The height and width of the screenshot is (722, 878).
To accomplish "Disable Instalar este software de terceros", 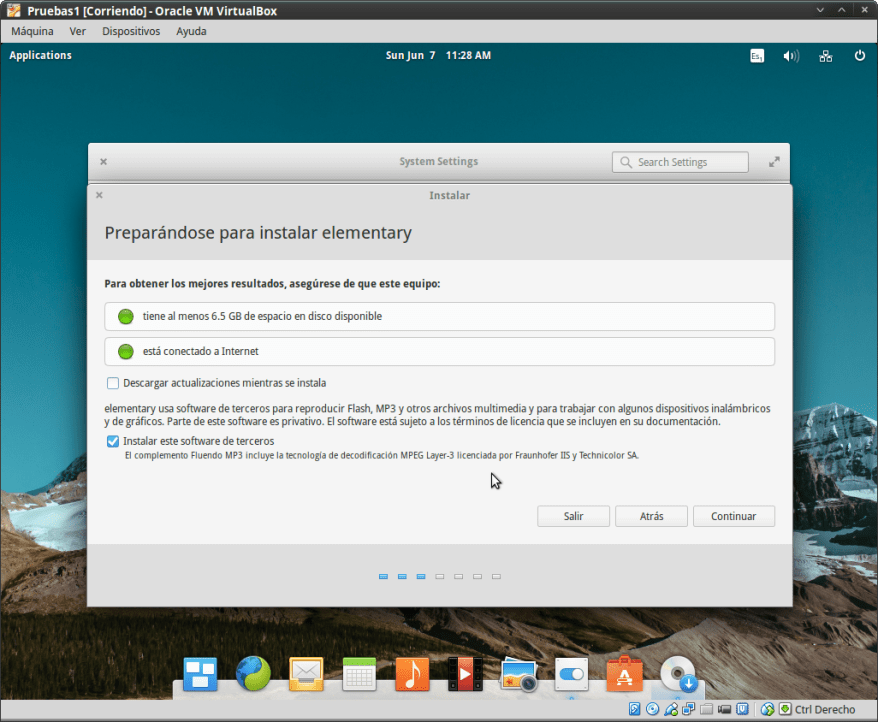I will click(x=112, y=441).
